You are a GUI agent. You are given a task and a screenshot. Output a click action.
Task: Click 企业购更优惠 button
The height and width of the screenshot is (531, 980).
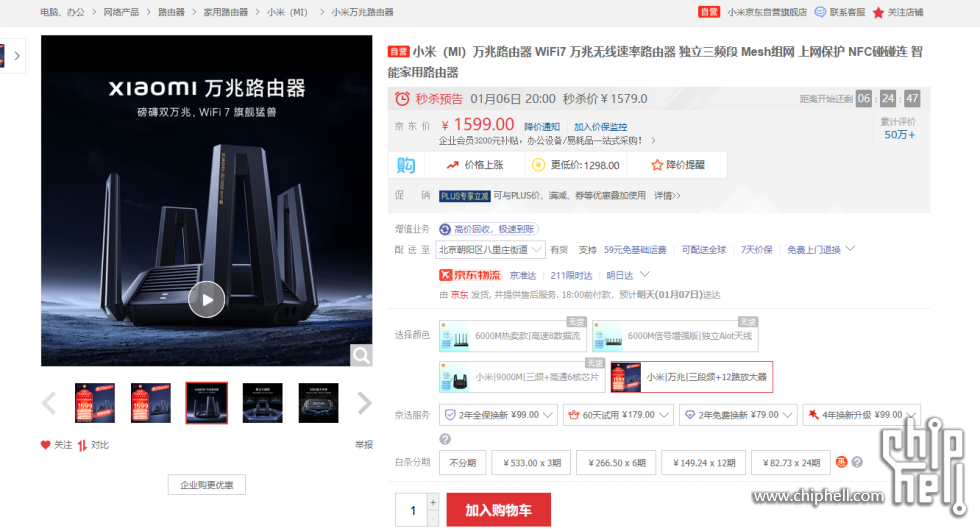tap(206, 485)
